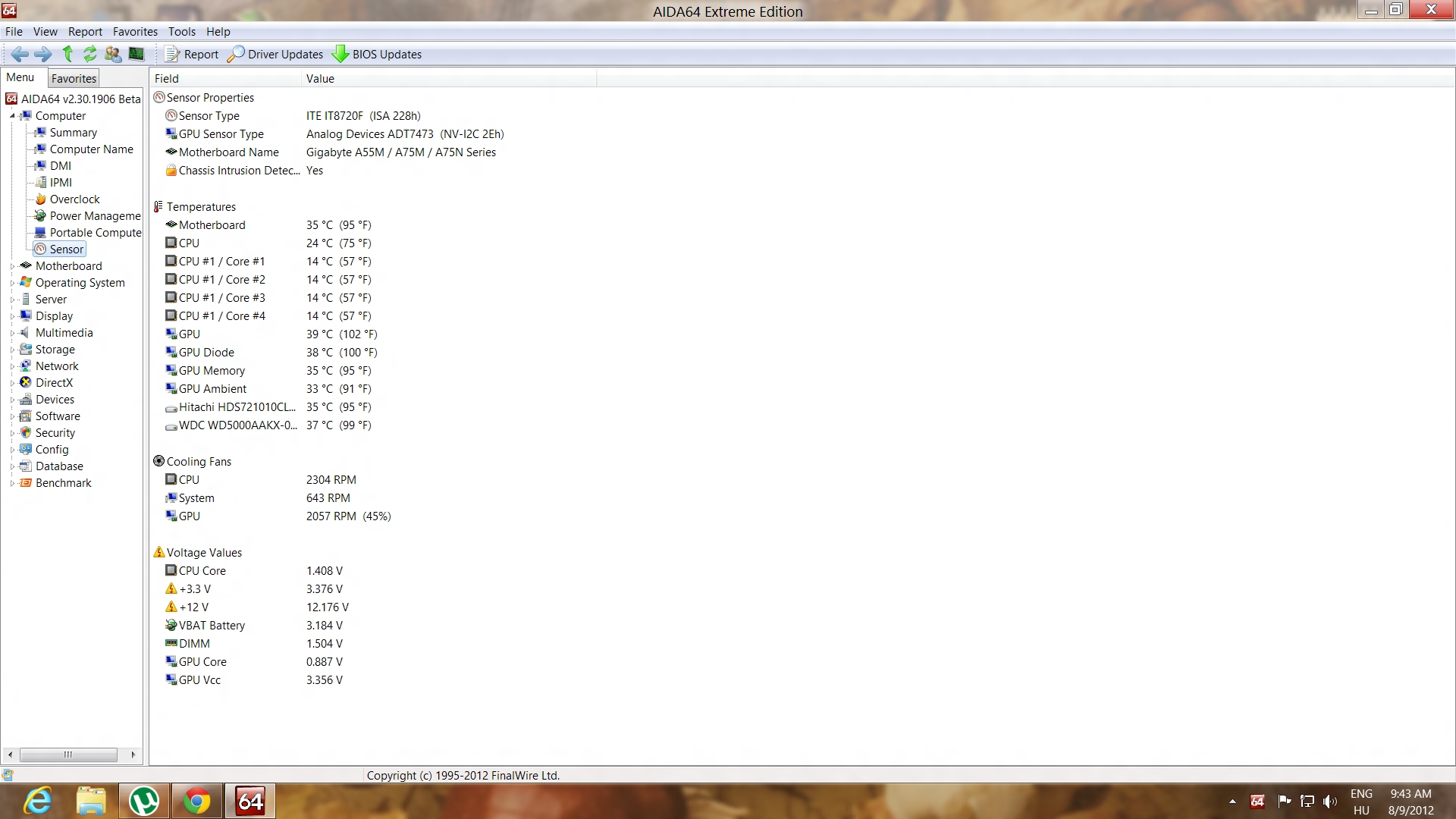Expand the Storage tree node
This screenshot has height=819, width=1456.
pos(12,350)
